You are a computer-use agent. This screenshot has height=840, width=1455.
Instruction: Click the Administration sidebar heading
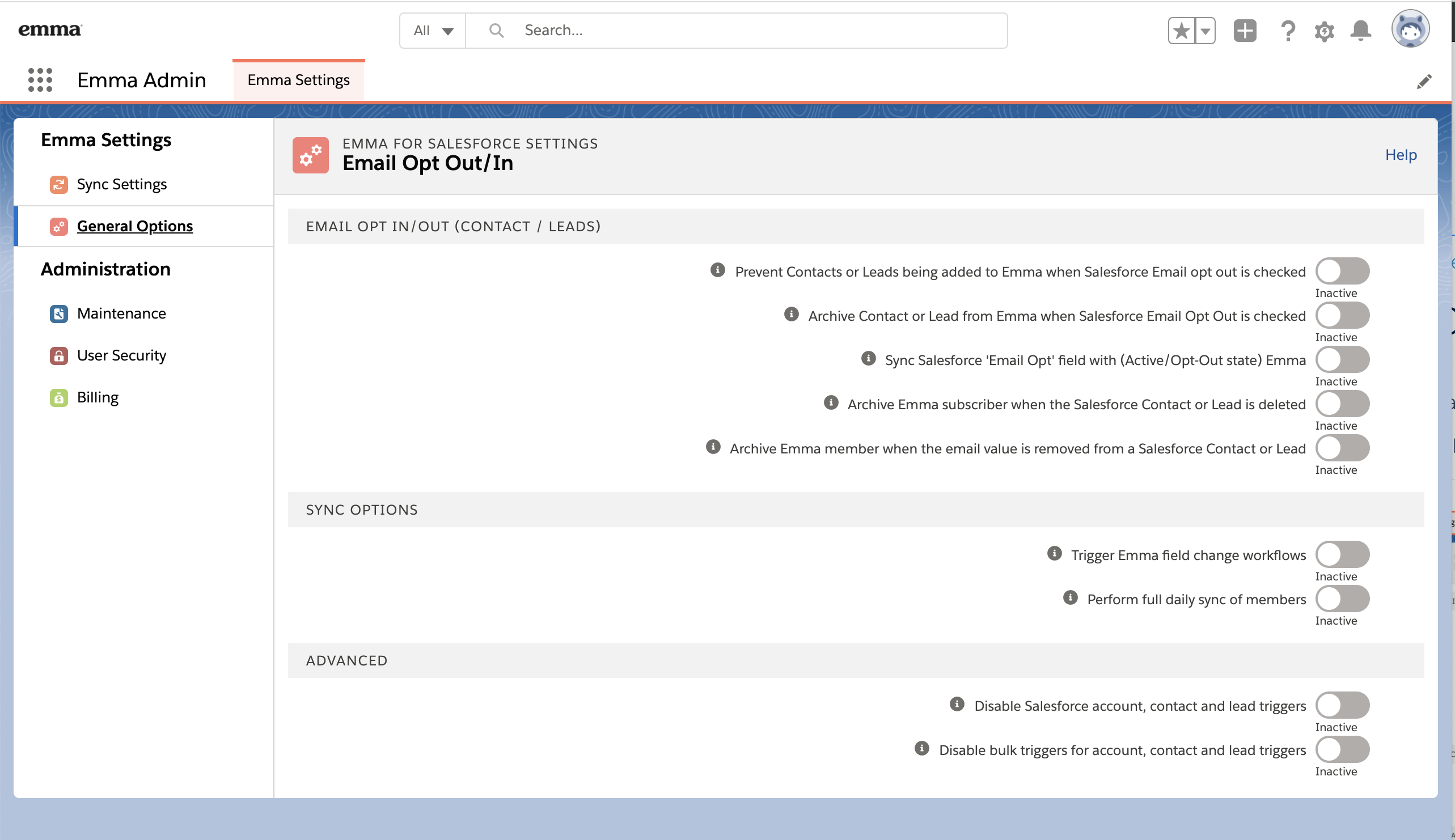[x=105, y=269]
